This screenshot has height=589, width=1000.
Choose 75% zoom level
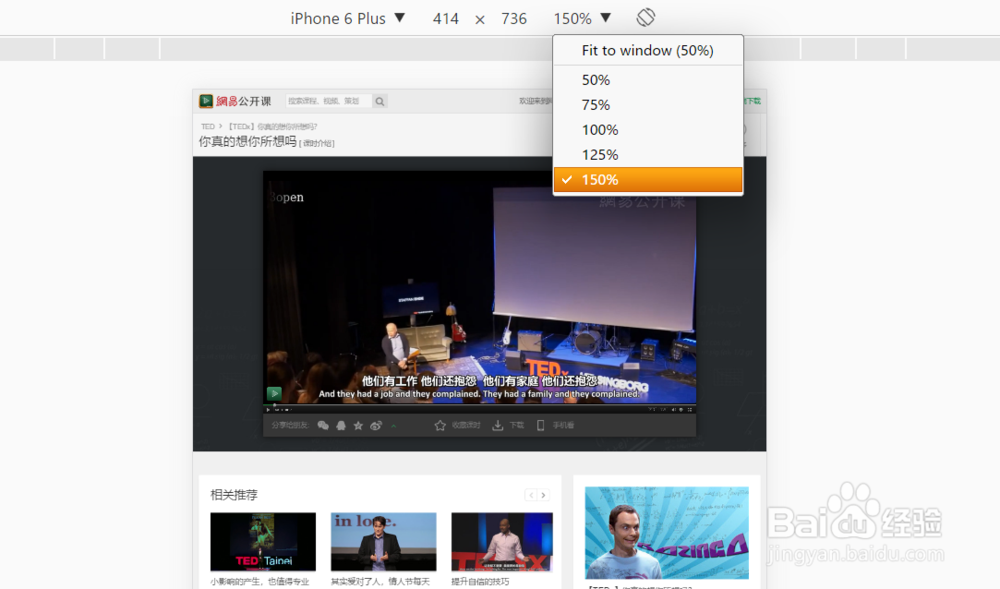[647, 105]
